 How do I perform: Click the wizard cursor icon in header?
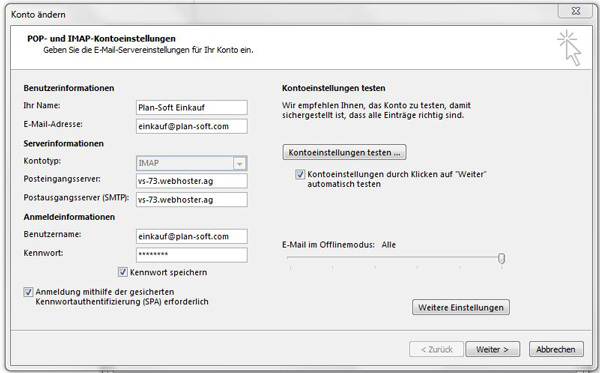570,49
